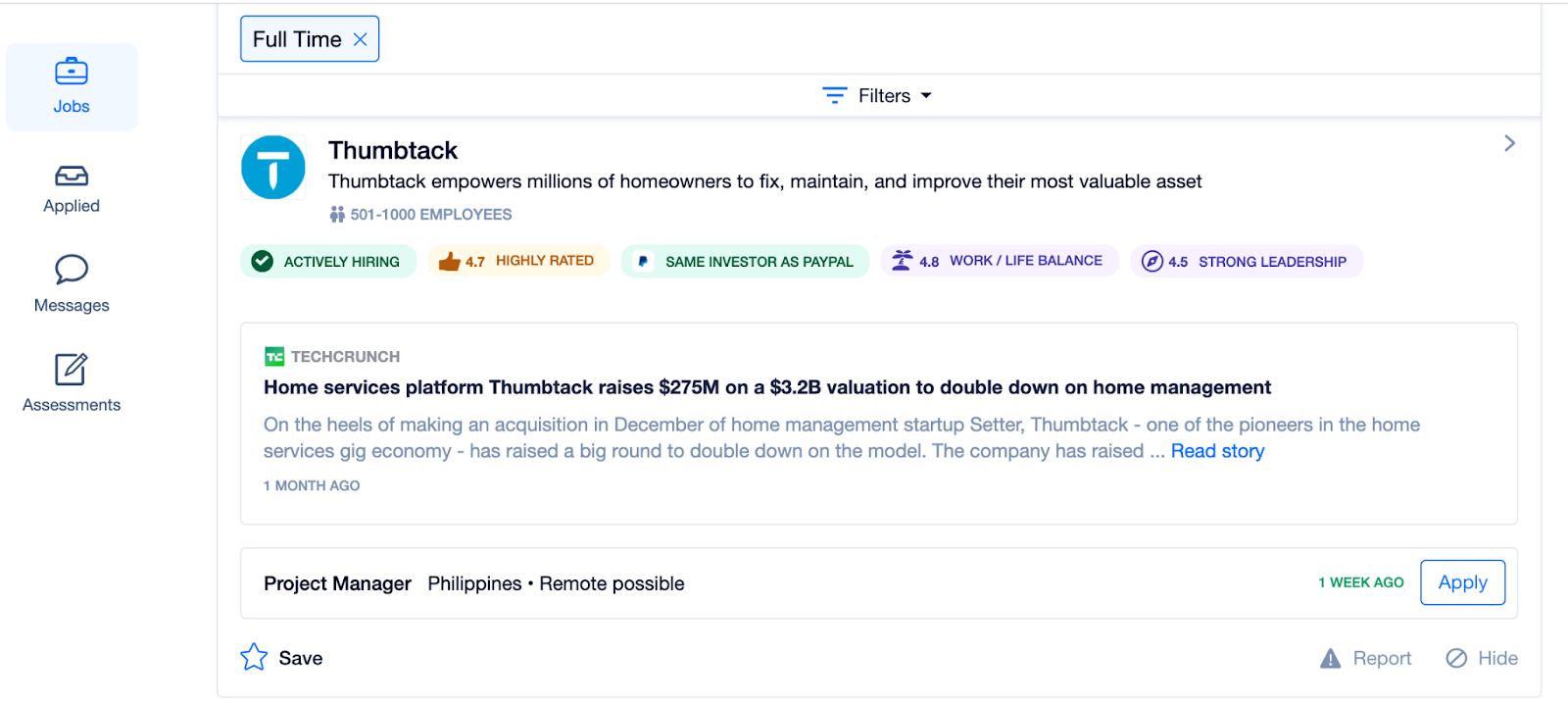This screenshot has width=1568, height=706.
Task: Remove the Full Time filter tag
Action: (361, 39)
